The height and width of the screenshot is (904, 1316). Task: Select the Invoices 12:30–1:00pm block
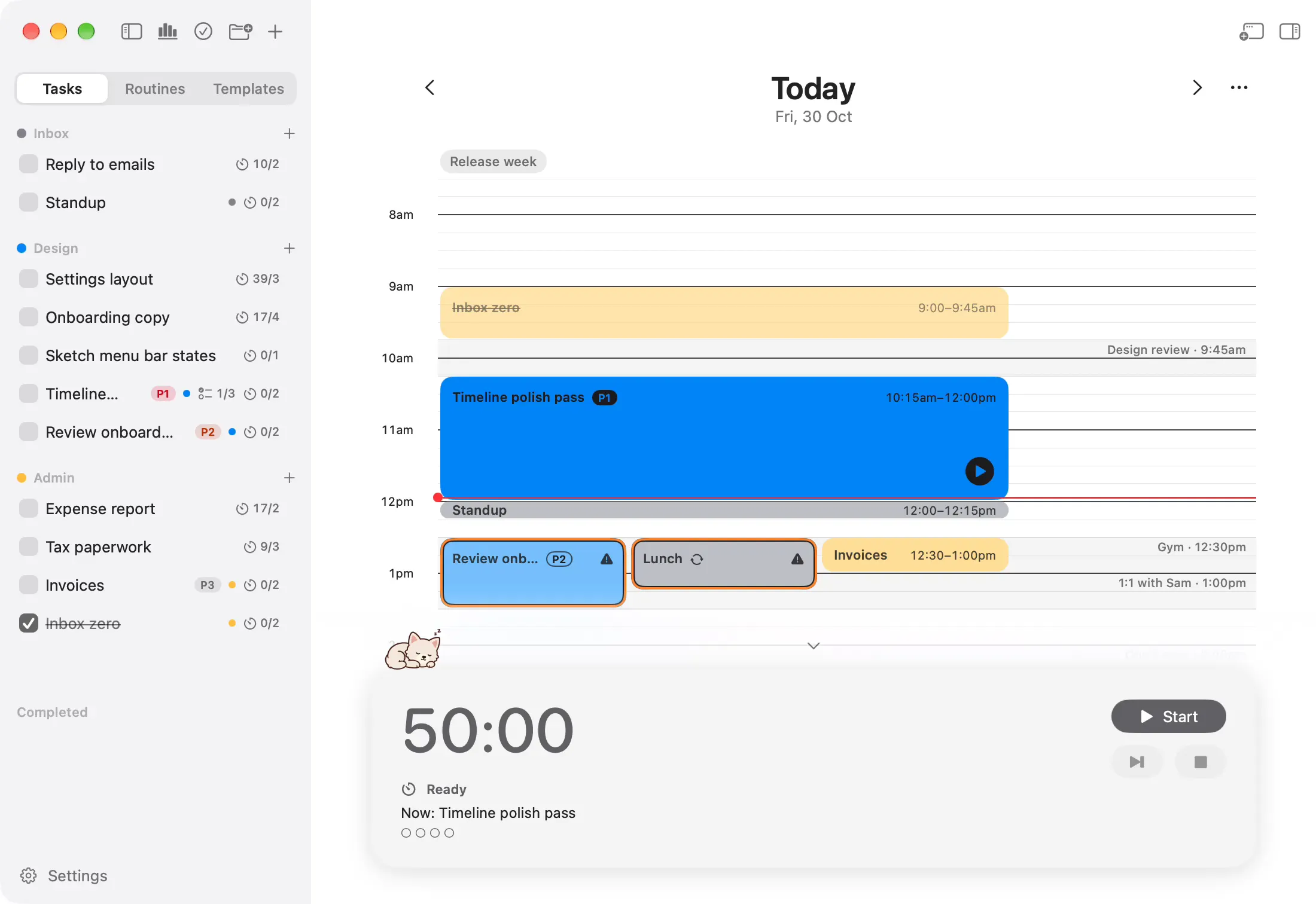915,555
